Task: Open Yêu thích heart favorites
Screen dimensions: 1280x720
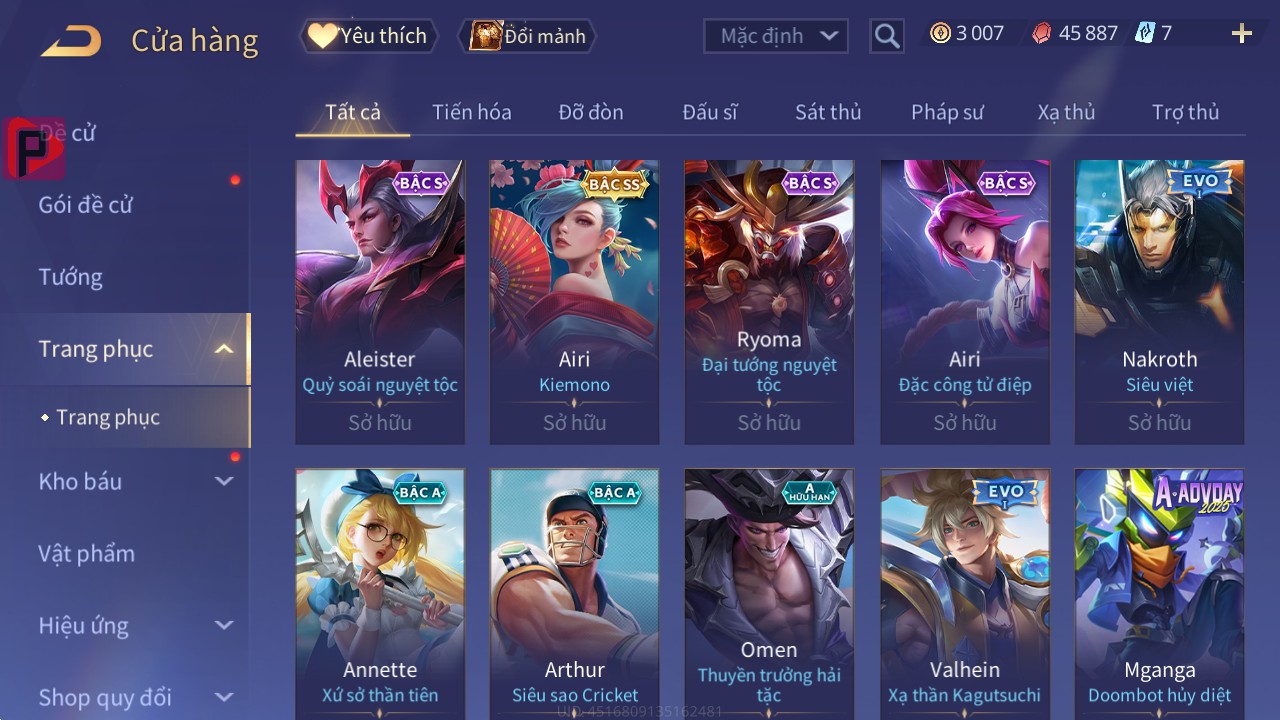Action: (x=368, y=36)
